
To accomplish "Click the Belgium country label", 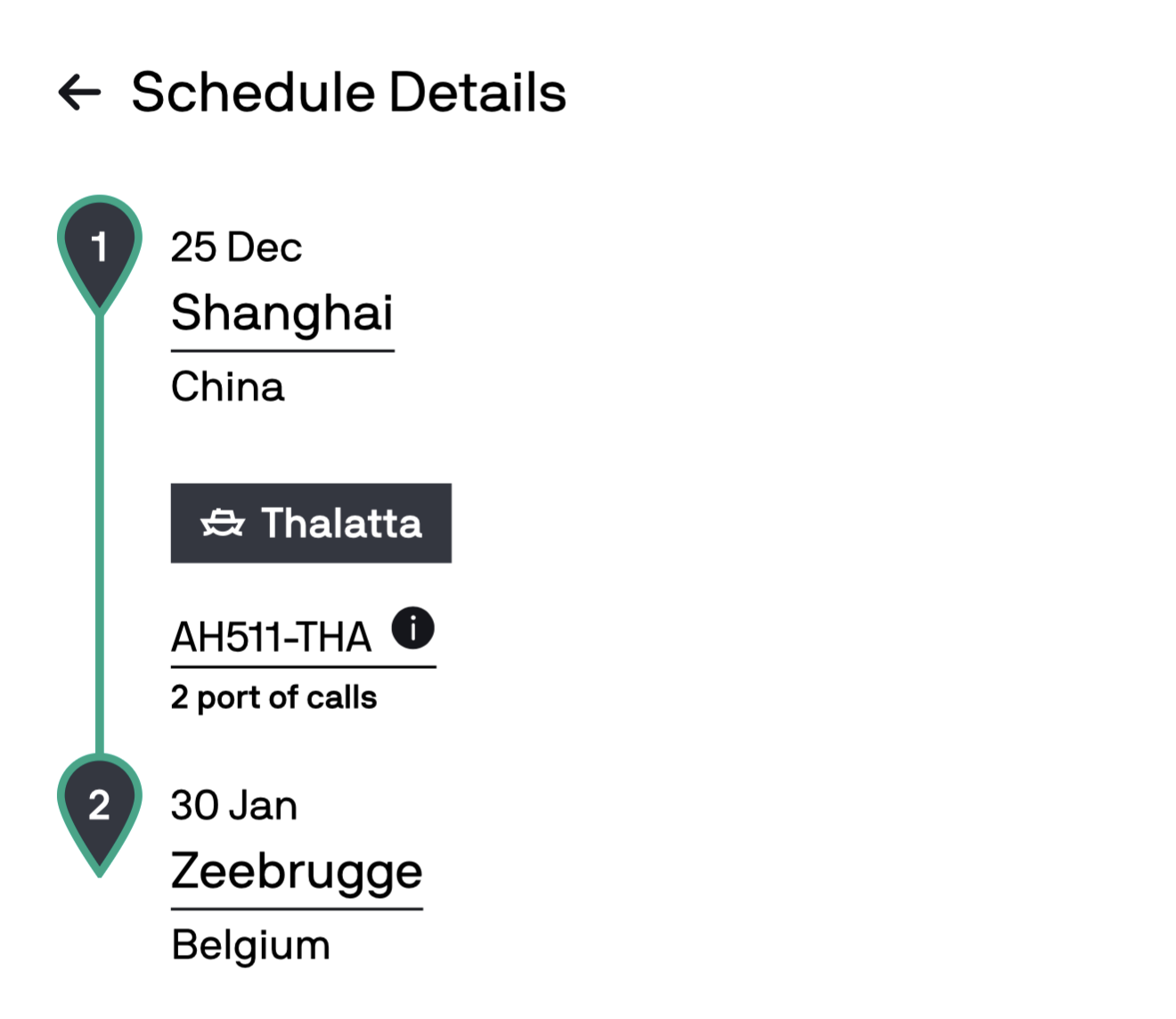I will [x=250, y=945].
